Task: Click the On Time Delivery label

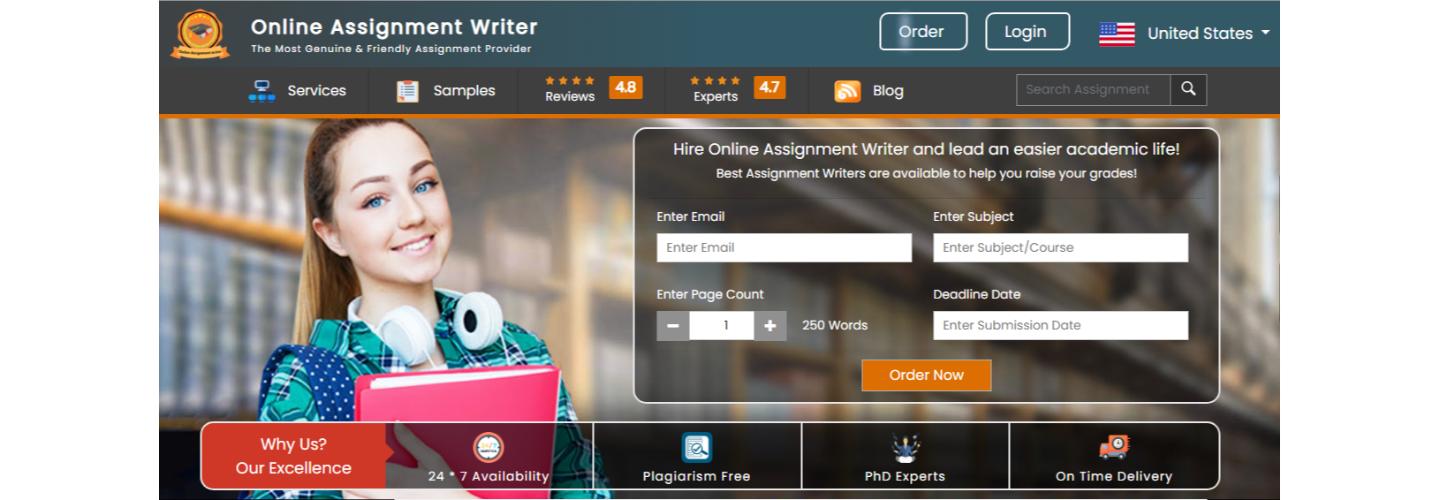Action: point(1114,476)
